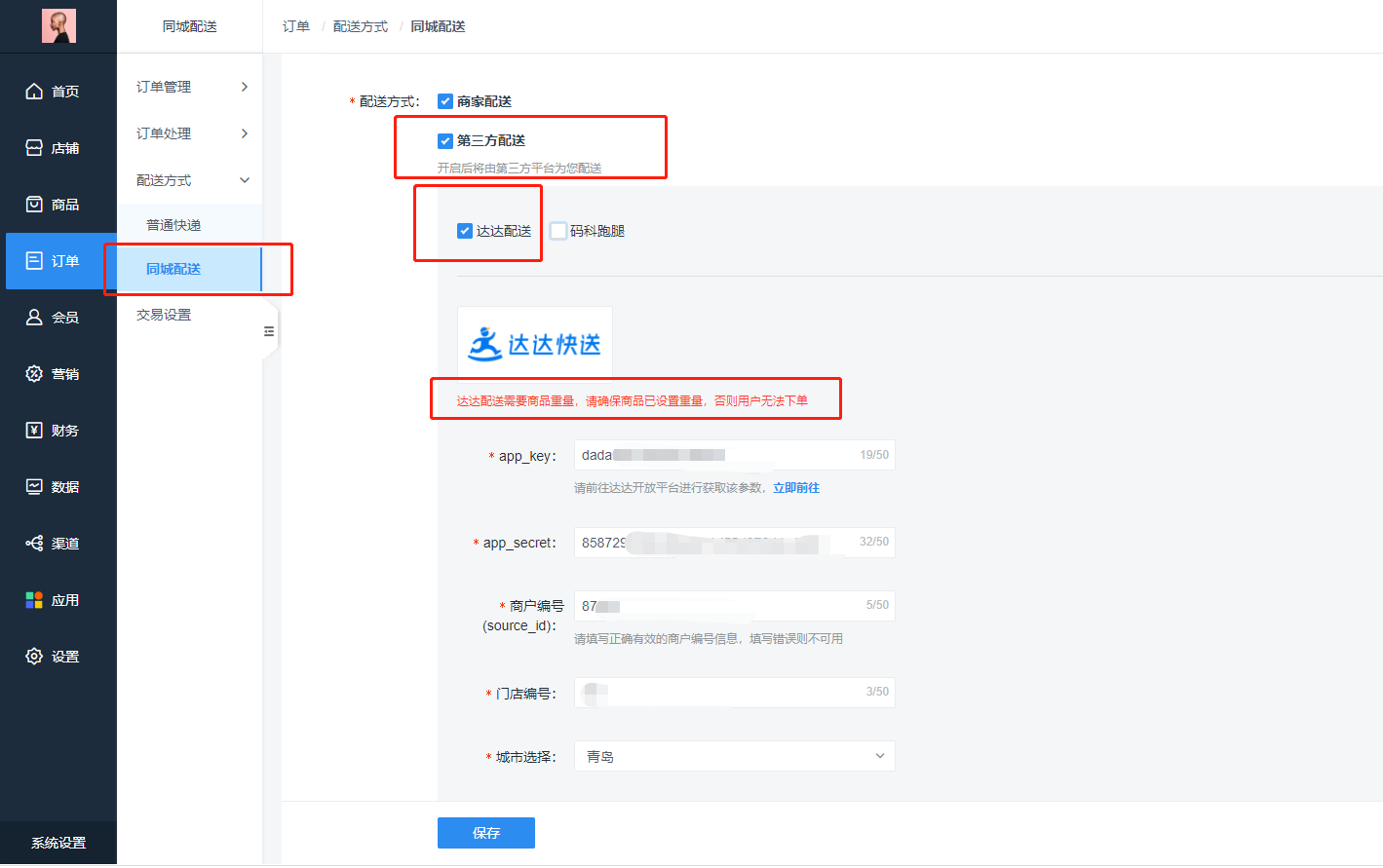
Task: Click the 同城配送 header title in submenu
Action: (x=190, y=26)
